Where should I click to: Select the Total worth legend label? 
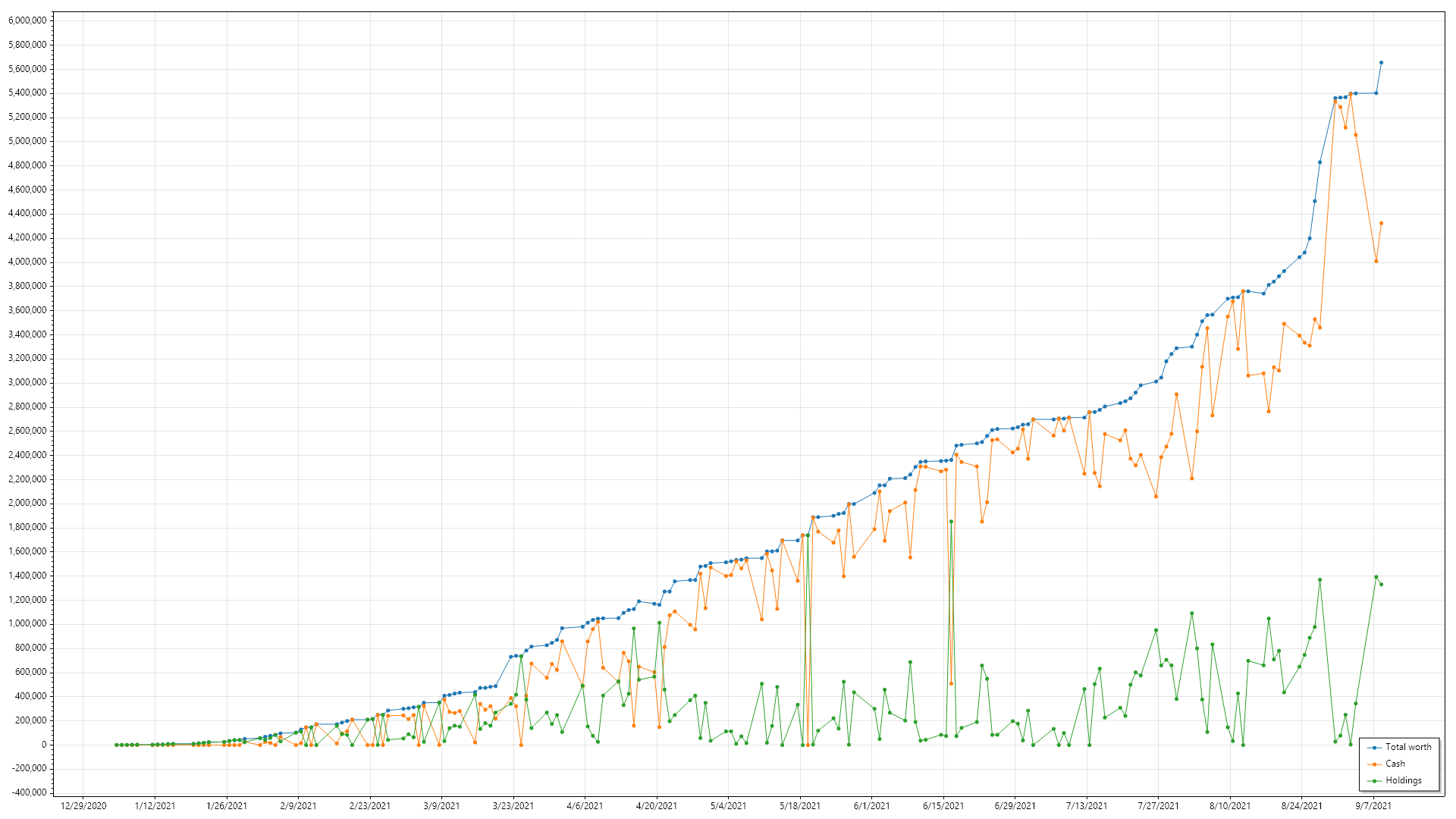(1408, 747)
